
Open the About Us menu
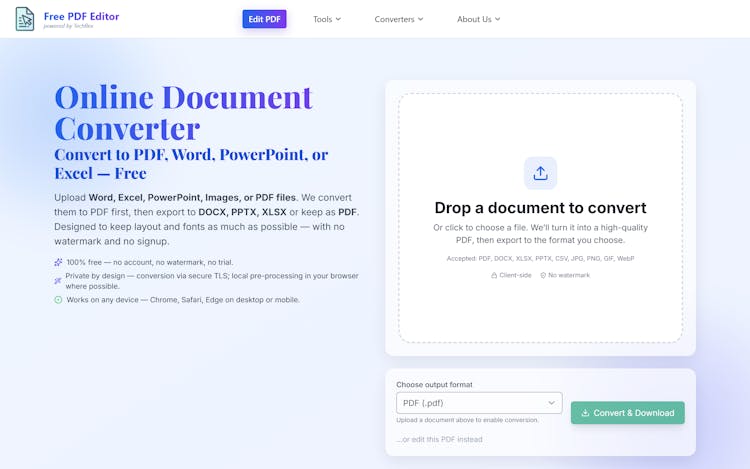point(478,19)
